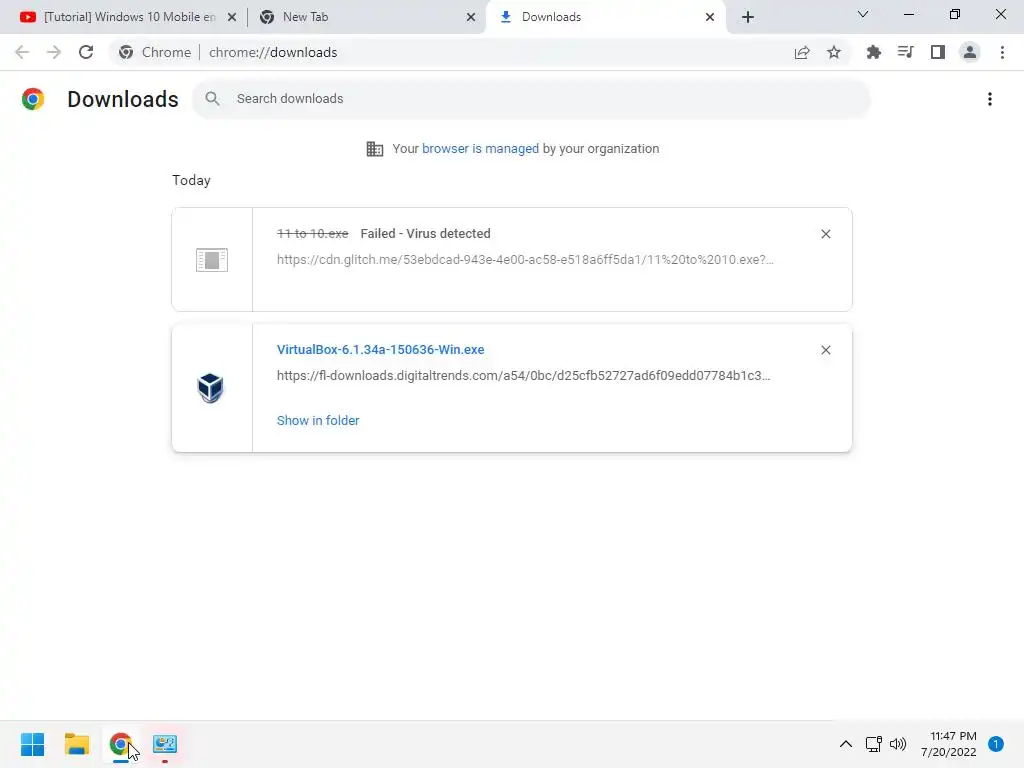The height and width of the screenshot is (768, 1024).
Task: Toggle the side panel icon
Action: (938, 52)
